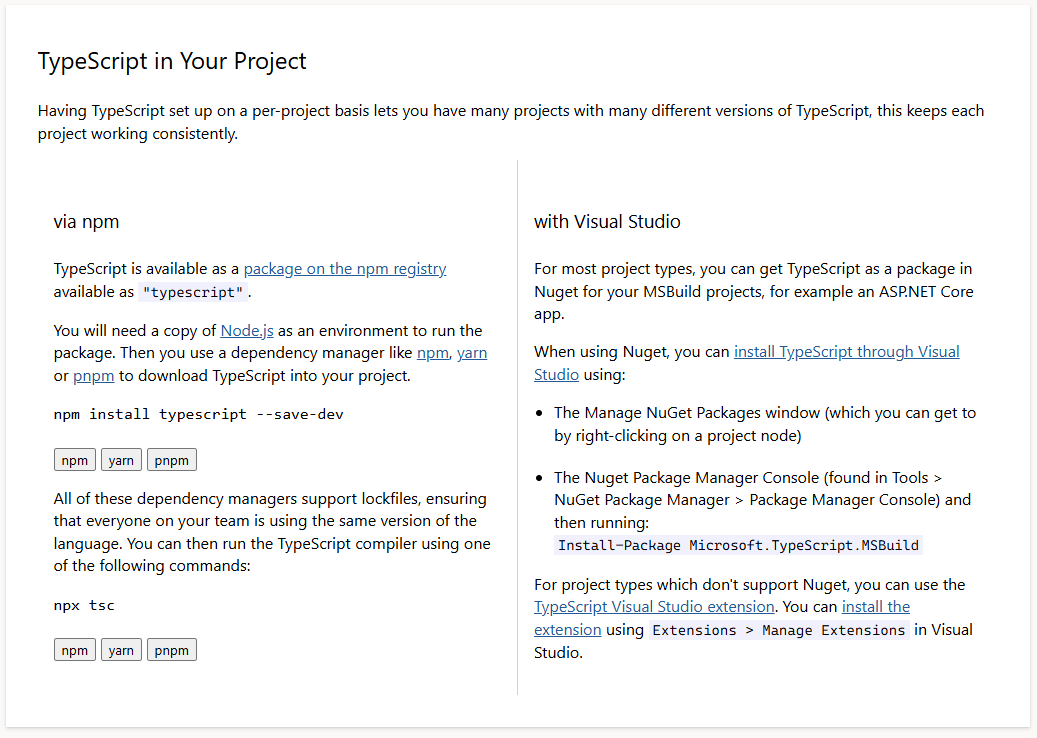
Task: Open the package on the npm registry link
Action: (x=344, y=268)
